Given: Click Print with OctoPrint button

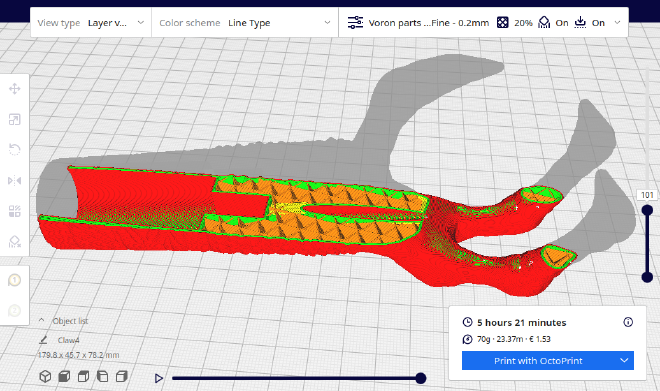Looking at the screenshot, I should (x=538, y=361).
